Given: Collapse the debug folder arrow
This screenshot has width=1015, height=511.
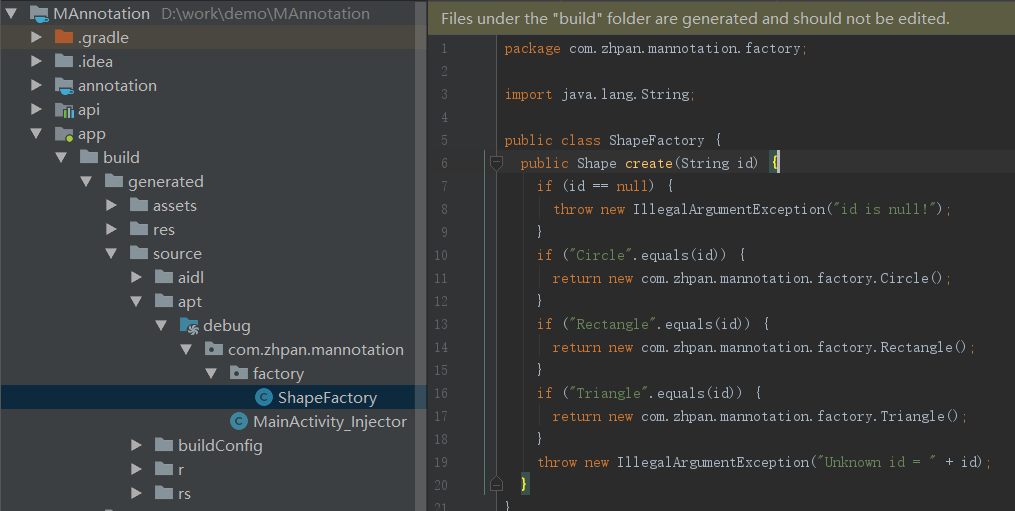Looking at the screenshot, I should point(161,325).
